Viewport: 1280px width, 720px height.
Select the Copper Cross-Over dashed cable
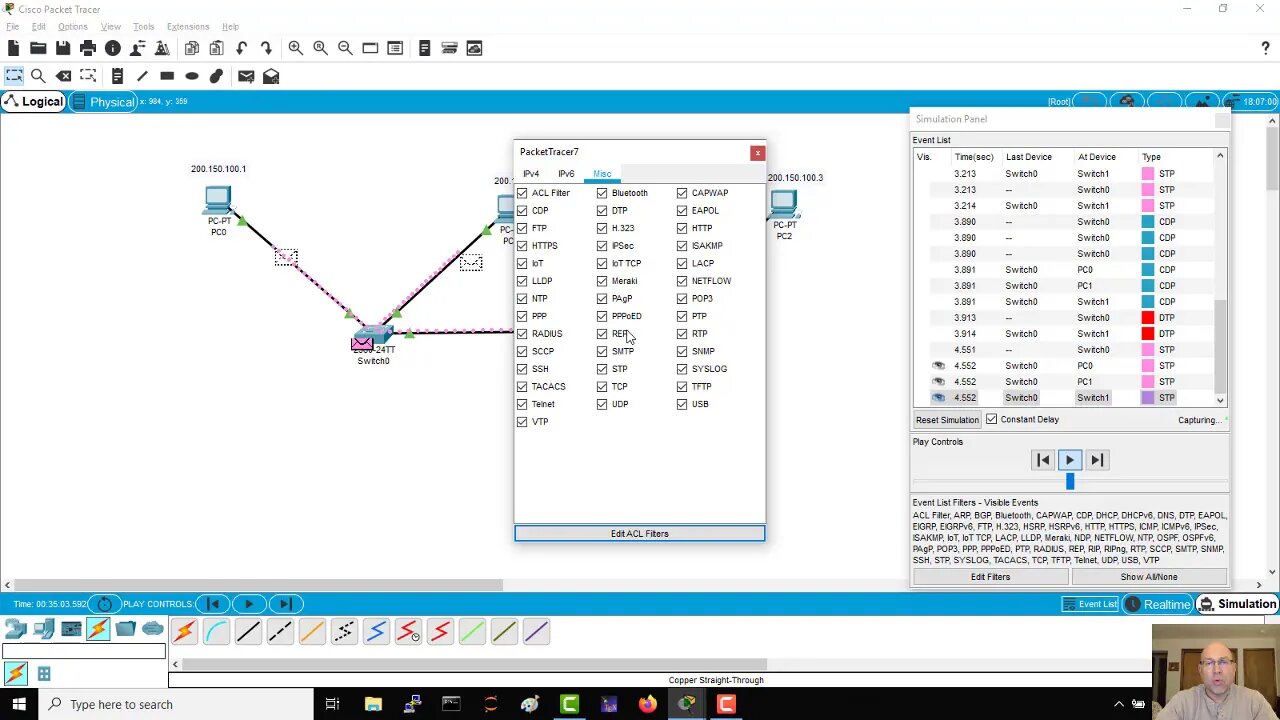[x=280, y=631]
